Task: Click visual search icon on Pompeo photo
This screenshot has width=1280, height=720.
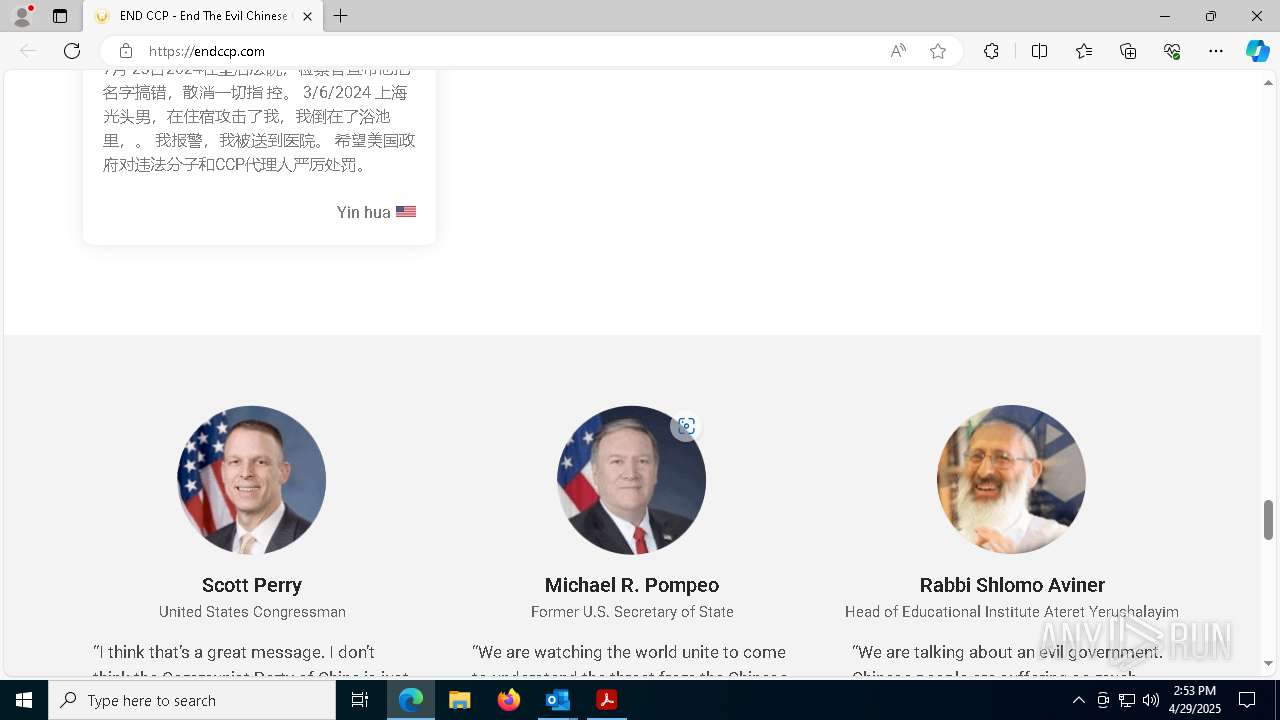Action: tap(686, 426)
